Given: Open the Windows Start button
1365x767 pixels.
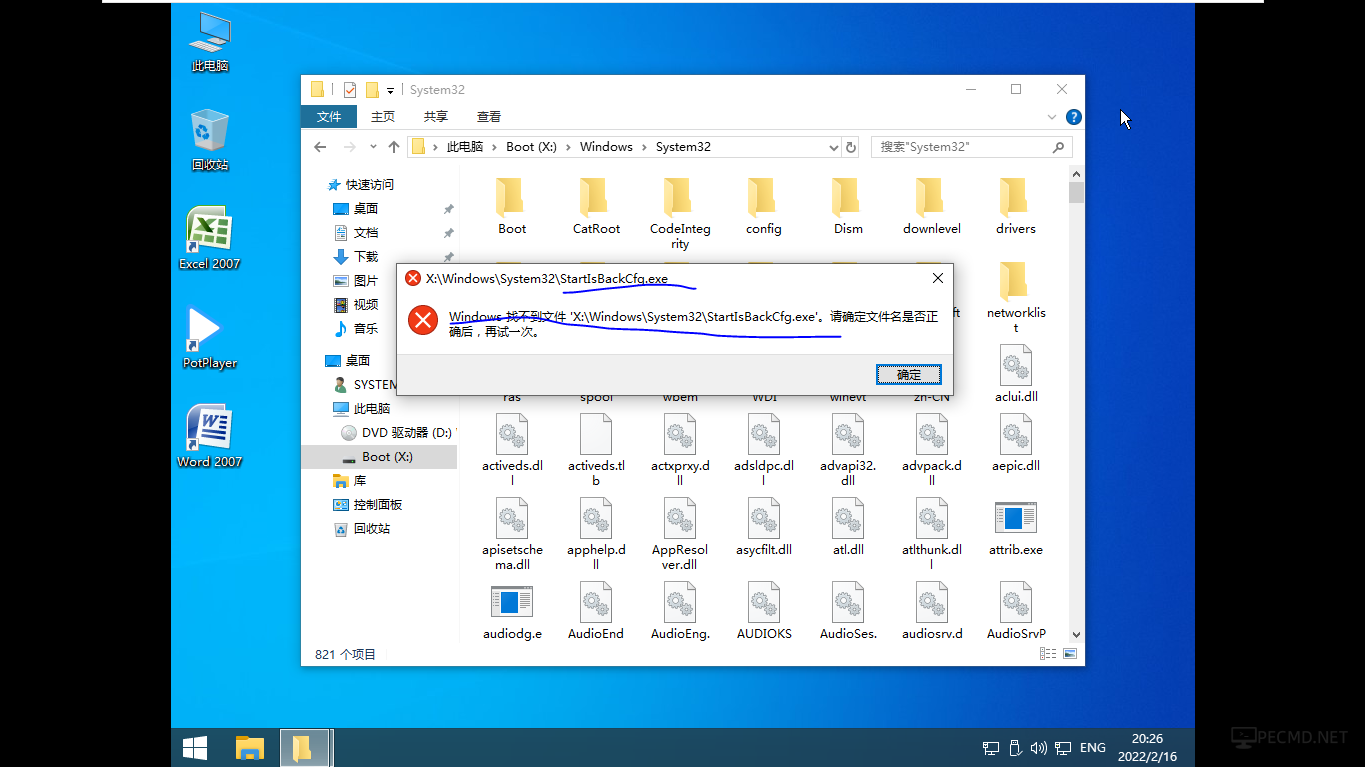Looking at the screenshot, I should [195, 747].
